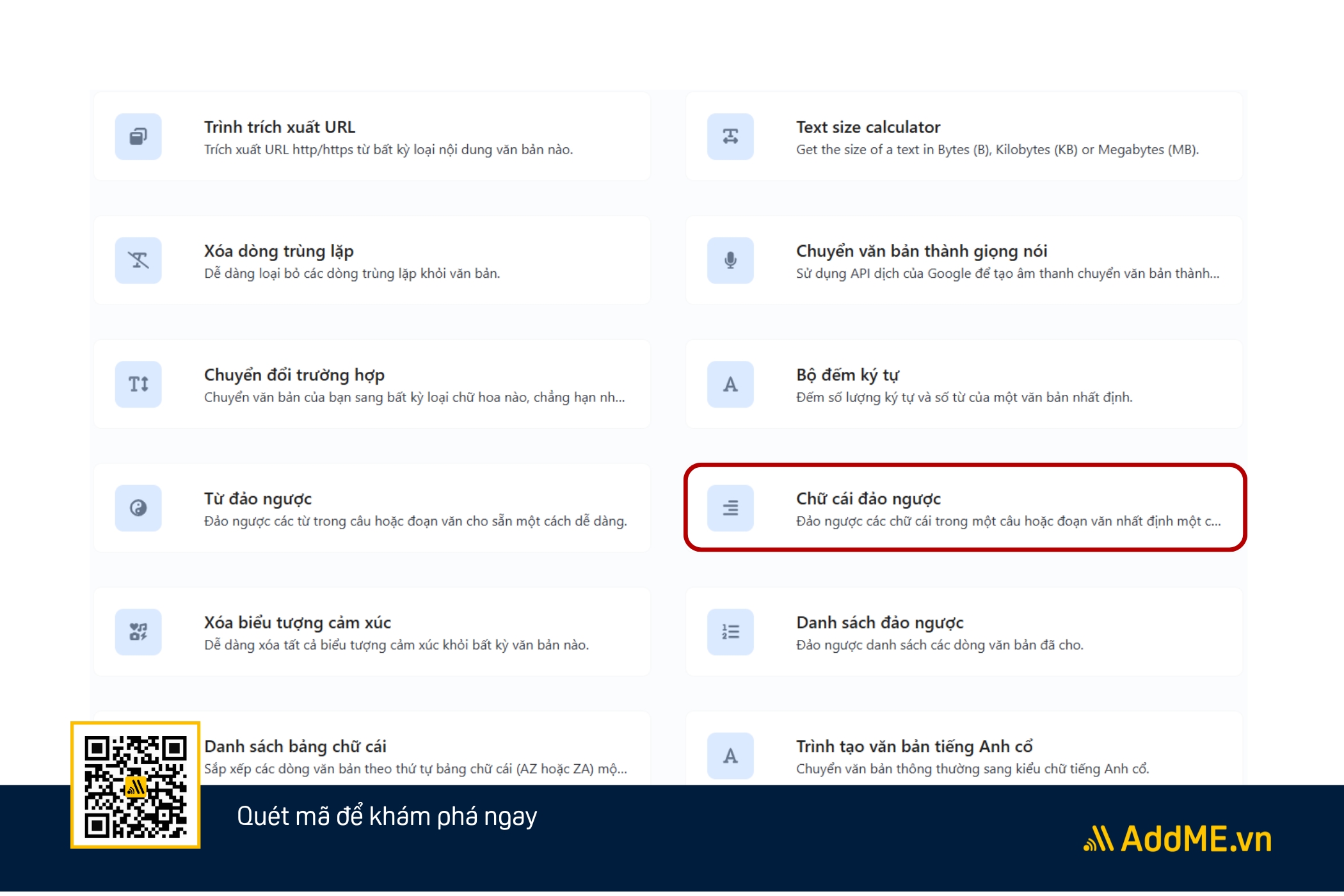
Task: Click description 'Get the size of a text in Bytes'
Action: (997, 150)
